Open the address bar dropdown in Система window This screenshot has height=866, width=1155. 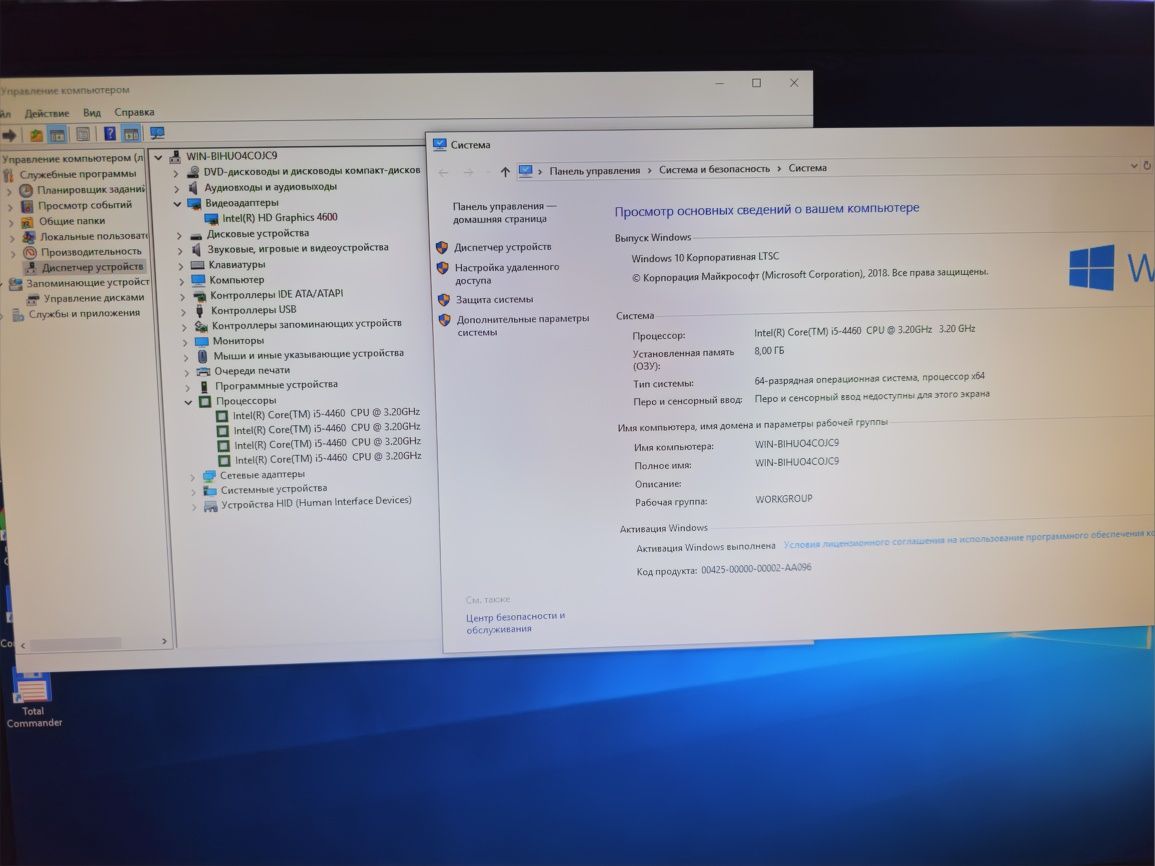click(x=1134, y=166)
